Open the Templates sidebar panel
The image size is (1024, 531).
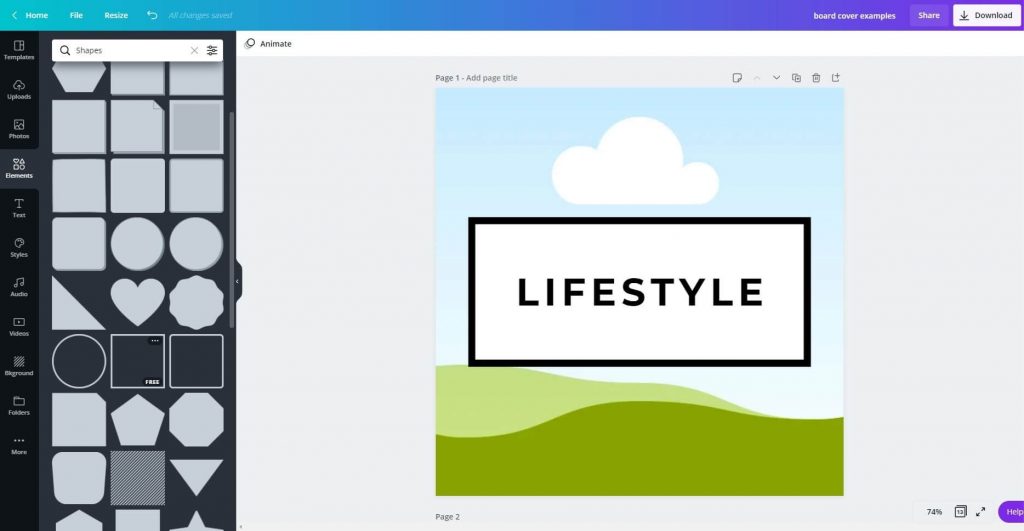pos(19,50)
